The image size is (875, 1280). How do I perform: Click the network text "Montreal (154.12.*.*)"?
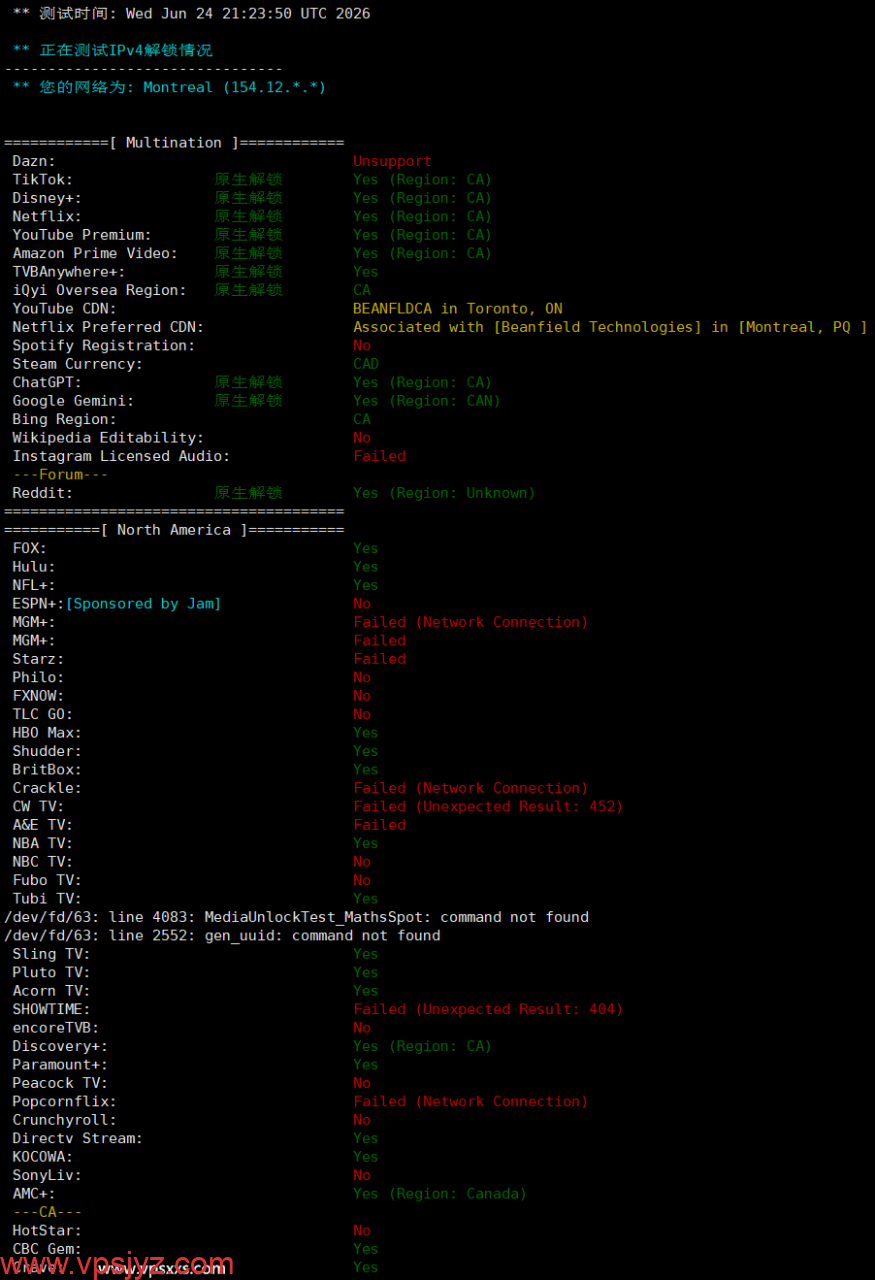(x=235, y=88)
